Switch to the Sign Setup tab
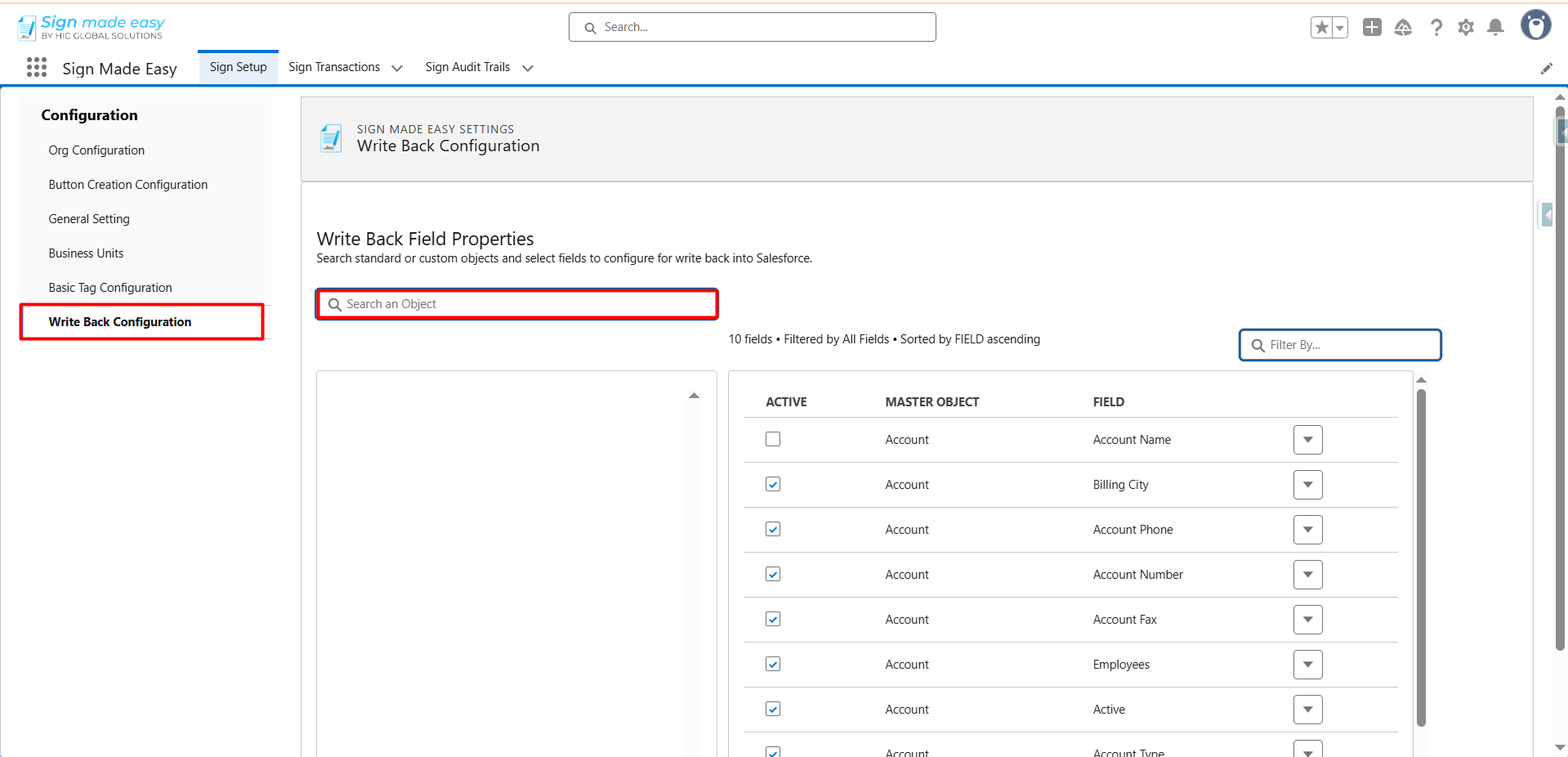Viewport: 1568px width, 757px height. point(238,67)
